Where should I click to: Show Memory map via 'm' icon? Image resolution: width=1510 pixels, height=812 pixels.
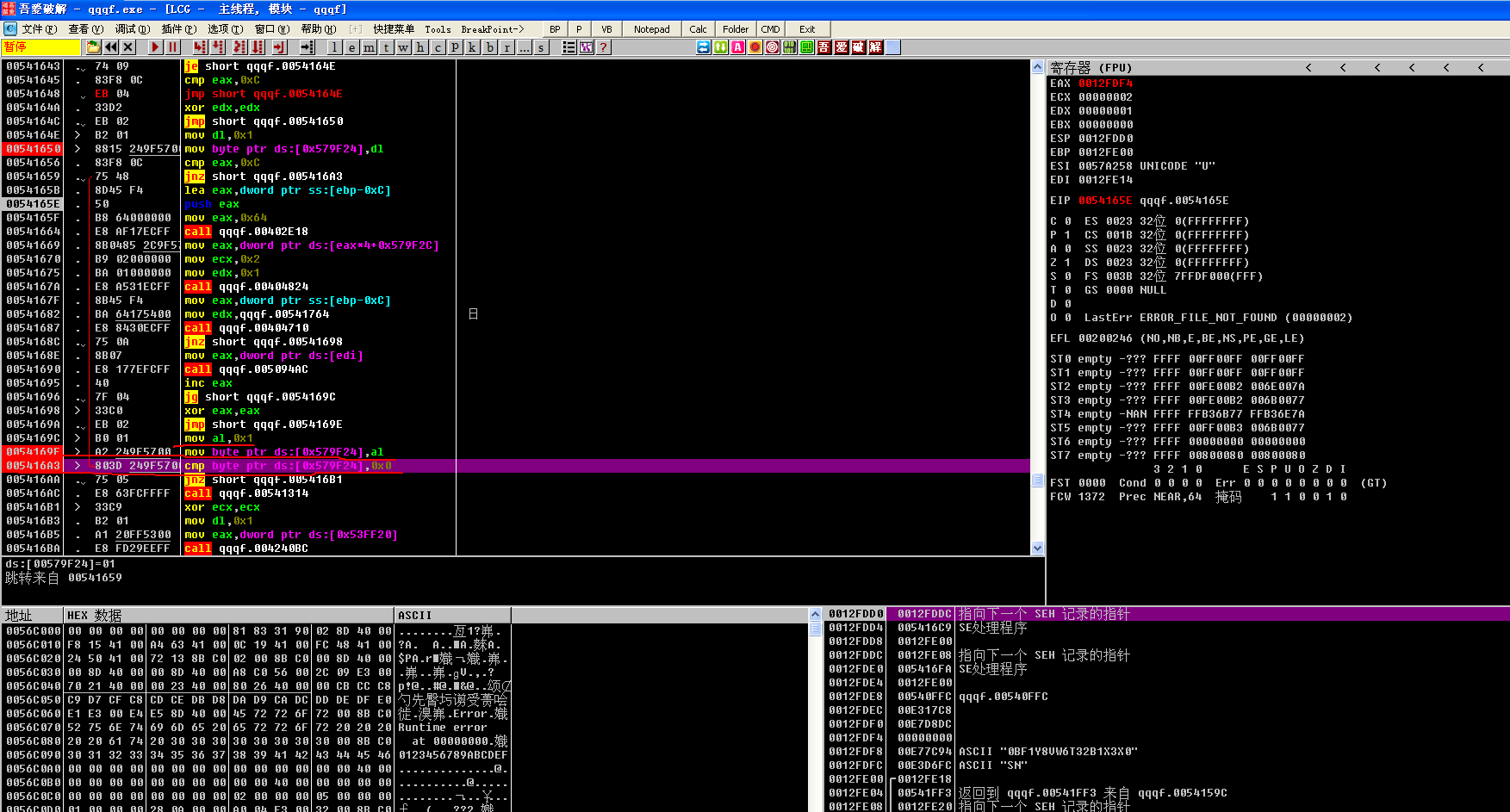[369, 47]
